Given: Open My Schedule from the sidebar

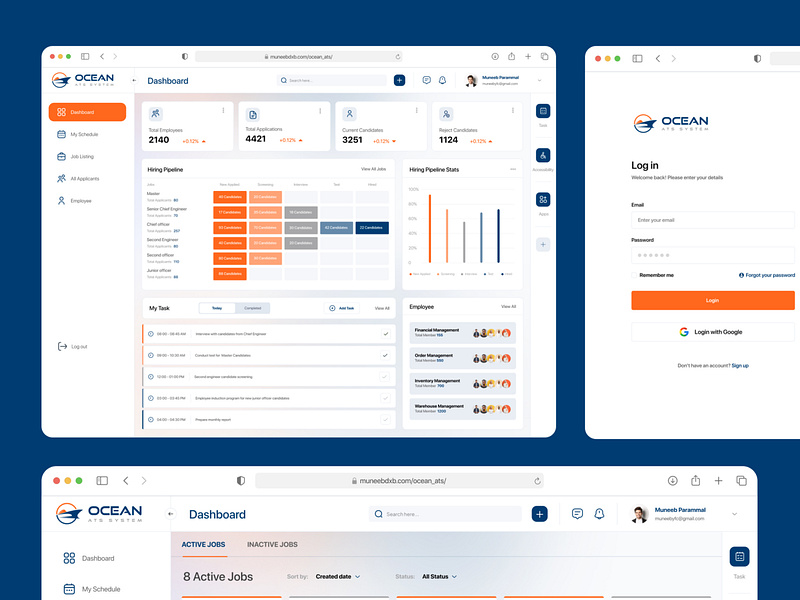Looking at the screenshot, I should pos(60,134).
